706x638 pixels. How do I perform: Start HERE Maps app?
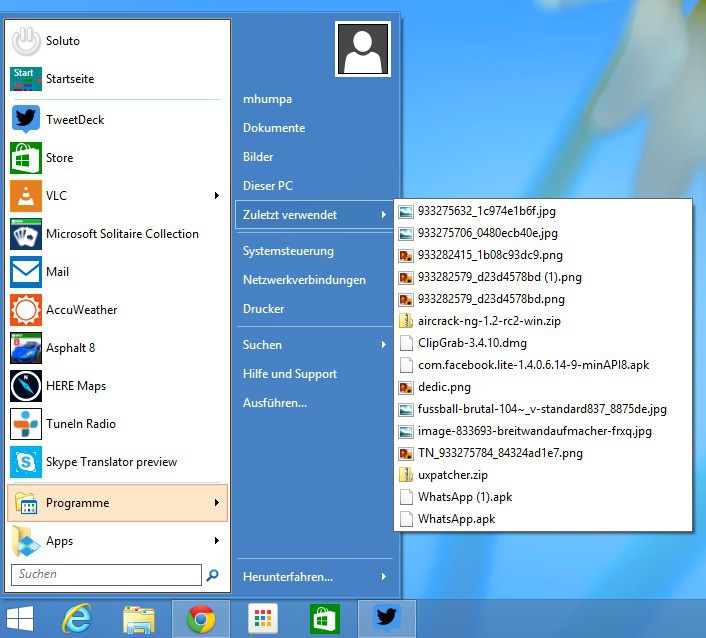75,386
